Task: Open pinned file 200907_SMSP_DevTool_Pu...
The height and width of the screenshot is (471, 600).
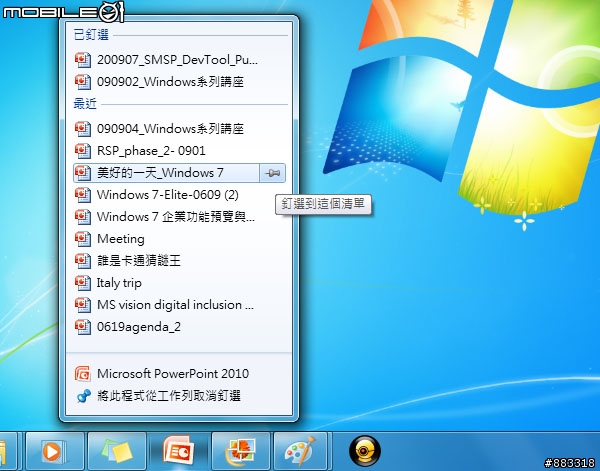Action: point(179,60)
